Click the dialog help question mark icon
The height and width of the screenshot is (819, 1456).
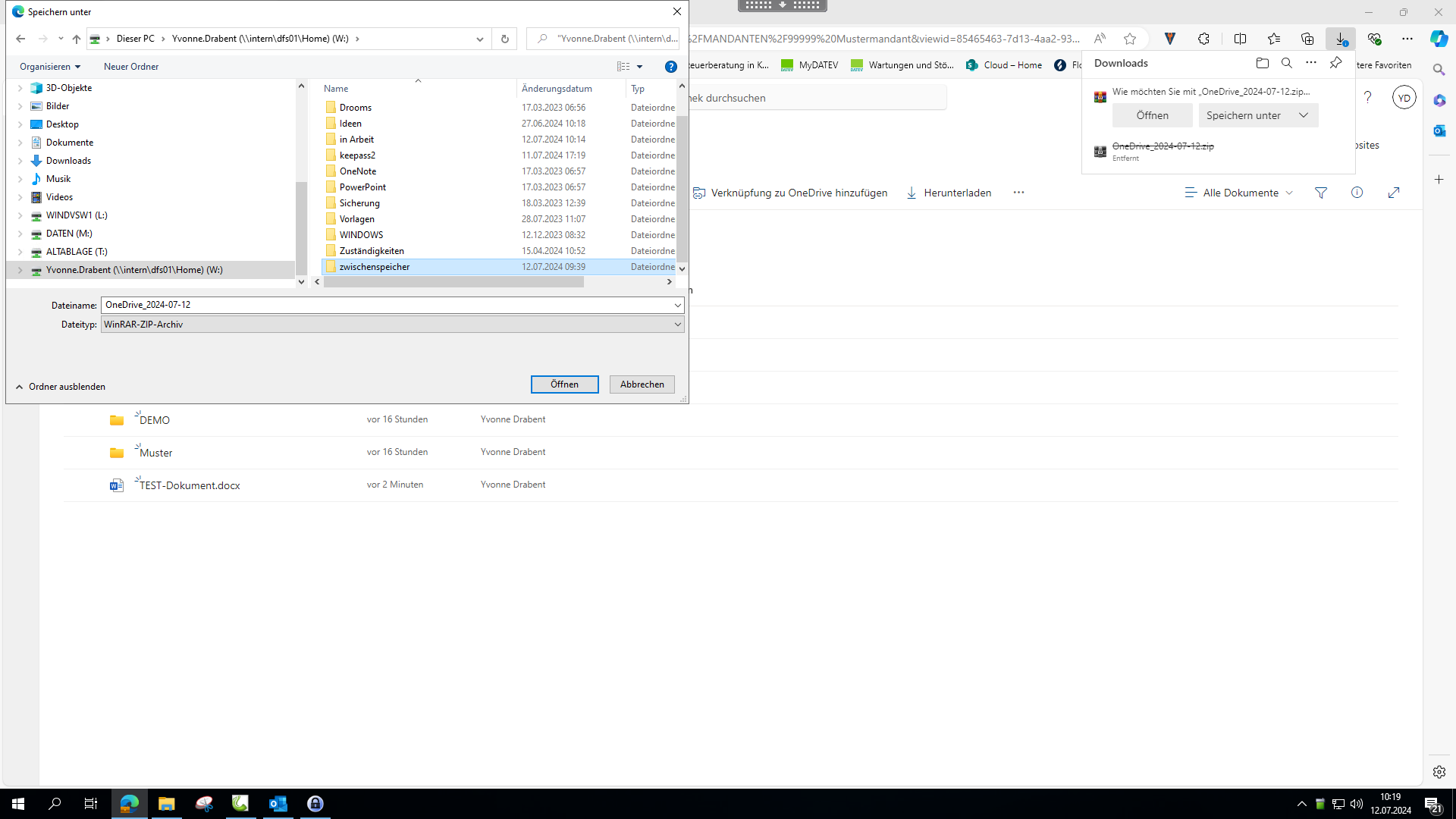(670, 67)
